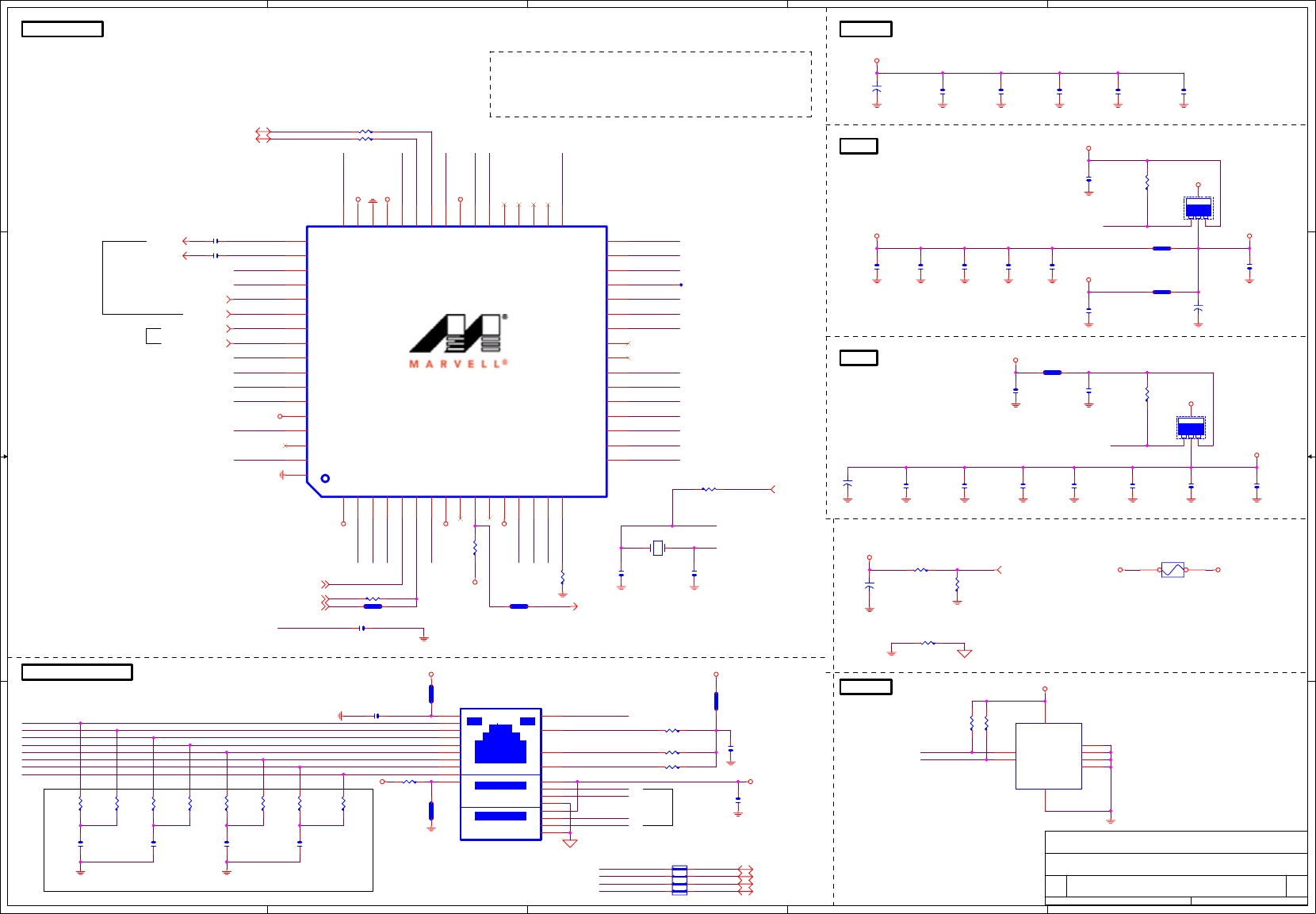Click the RJ45 jack graphic in the connector symbol
This screenshot has height=914, width=1316.
[x=500, y=744]
